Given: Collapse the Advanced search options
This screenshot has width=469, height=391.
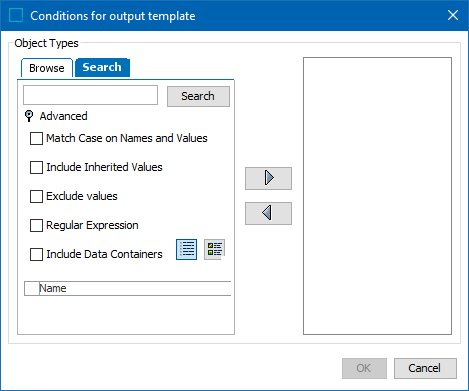Looking at the screenshot, I should [63, 116].
